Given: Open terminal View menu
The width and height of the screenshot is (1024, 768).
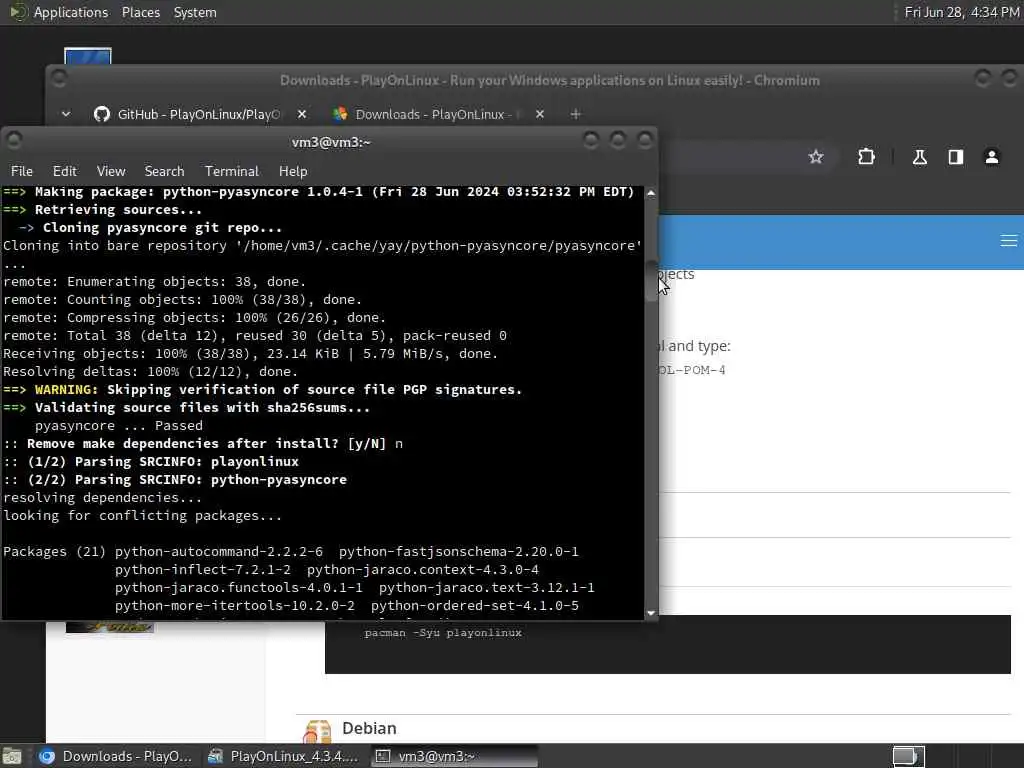Looking at the screenshot, I should [111, 171].
